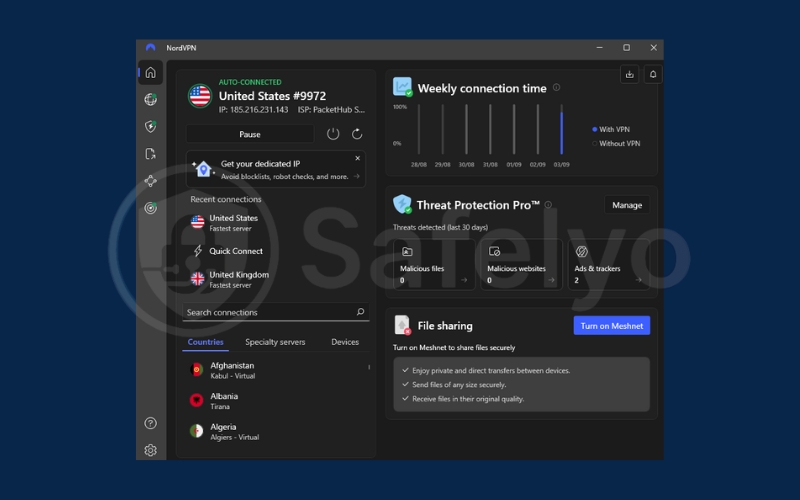This screenshot has width=800, height=500.
Task: Click the Quick Connect lightning icon
Action: tap(198, 251)
